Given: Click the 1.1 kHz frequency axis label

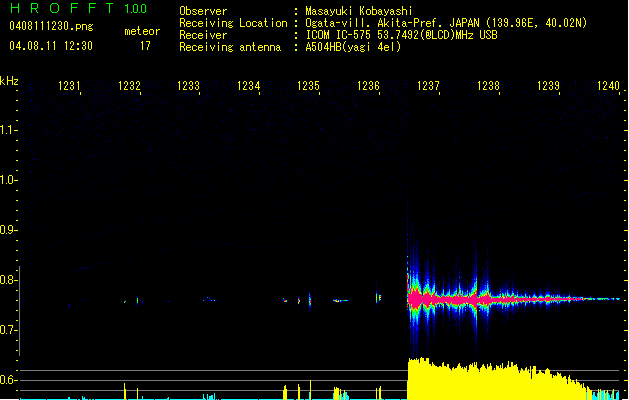Looking at the screenshot, I should point(7,130).
